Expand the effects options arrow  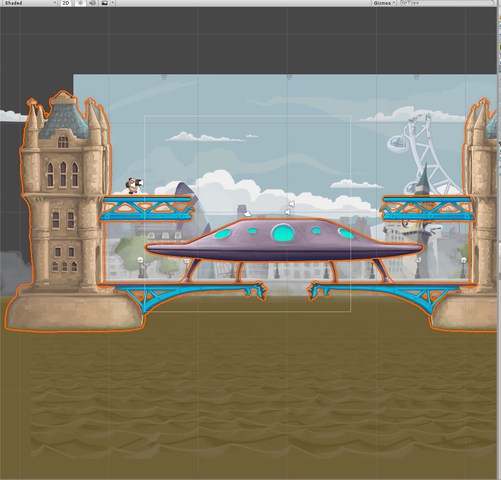[113, 3]
